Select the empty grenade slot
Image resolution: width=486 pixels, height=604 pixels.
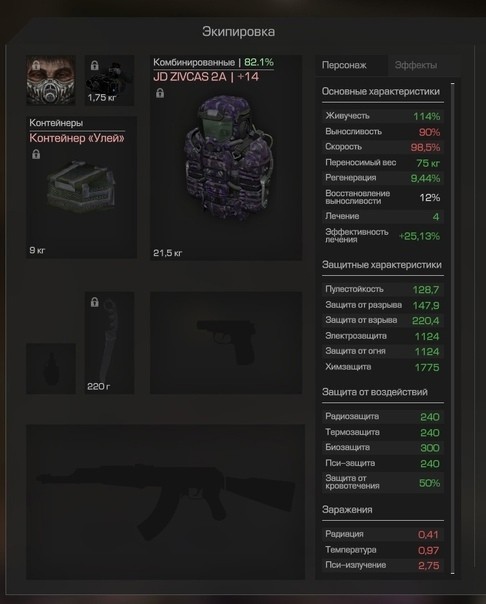pyautogui.click(x=51, y=369)
